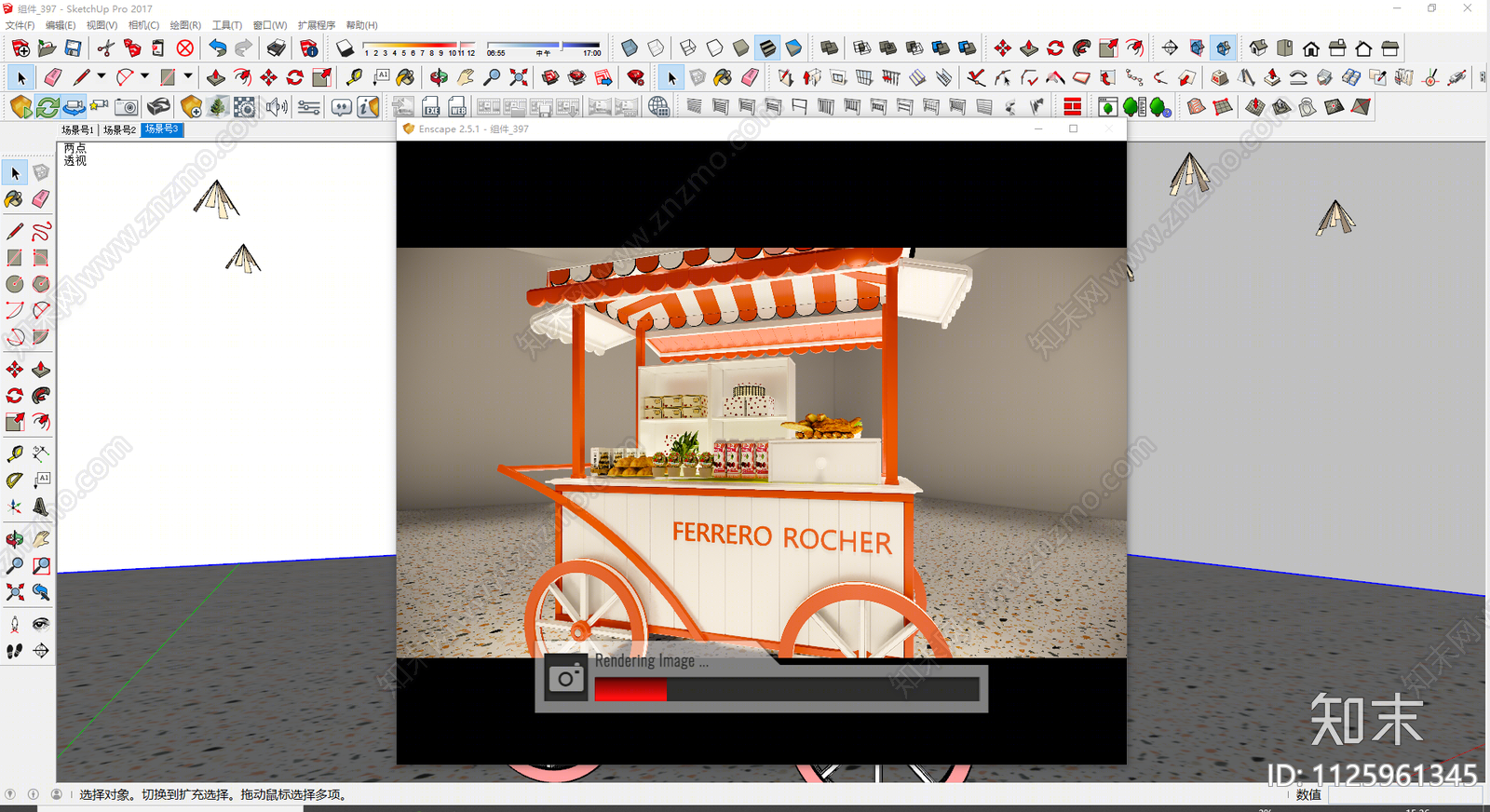Viewport: 1490px width, 812px height.
Task: Switch to Front view black house icon
Action: (1311, 47)
